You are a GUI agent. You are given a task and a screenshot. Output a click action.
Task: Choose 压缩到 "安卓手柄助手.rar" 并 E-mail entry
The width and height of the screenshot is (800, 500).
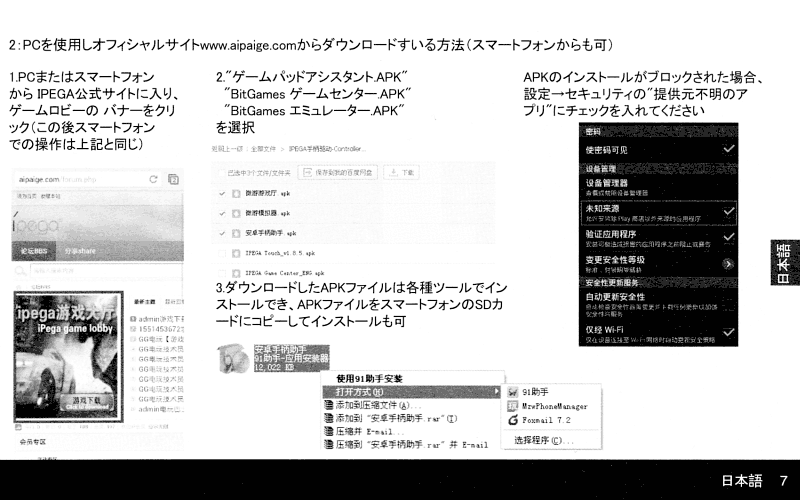point(412,445)
